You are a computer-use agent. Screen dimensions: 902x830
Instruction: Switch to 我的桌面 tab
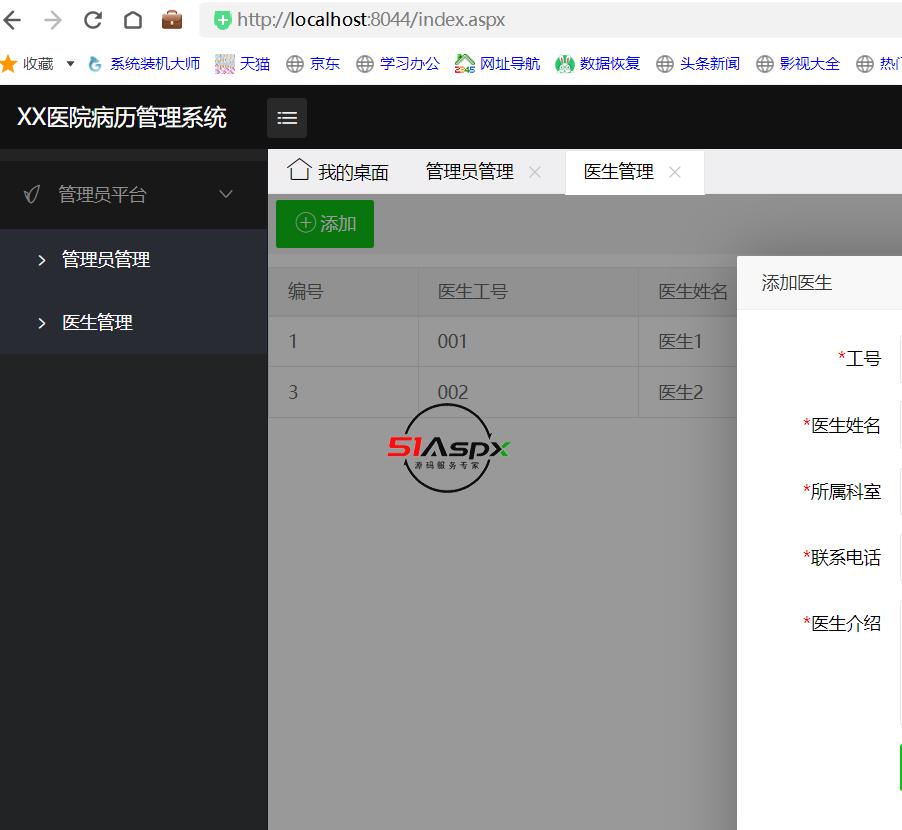coord(339,172)
